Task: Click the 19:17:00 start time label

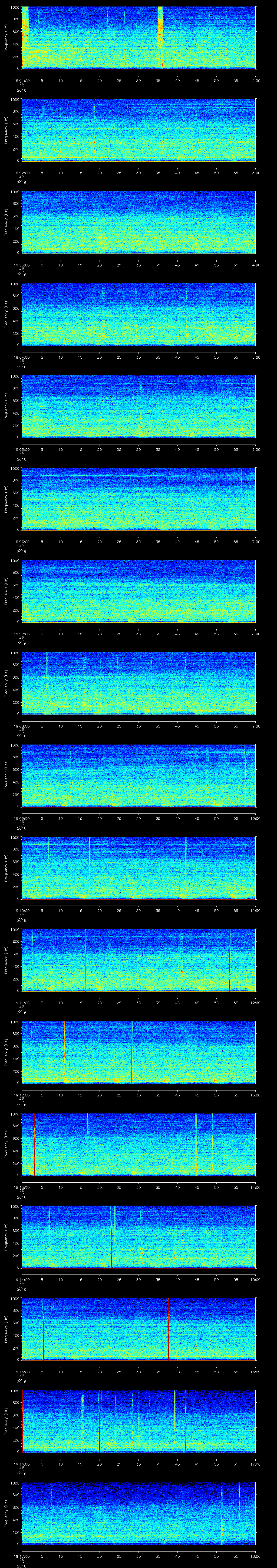Action: click(21, 1556)
